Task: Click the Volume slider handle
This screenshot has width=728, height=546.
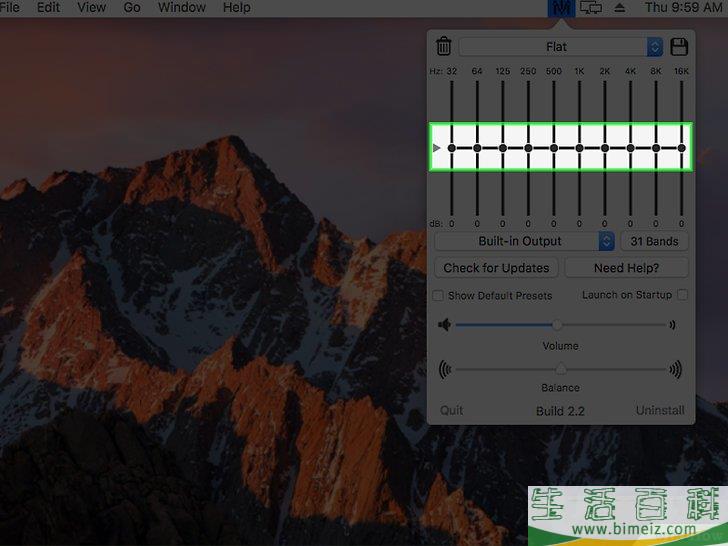Action: (x=557, y=325)
